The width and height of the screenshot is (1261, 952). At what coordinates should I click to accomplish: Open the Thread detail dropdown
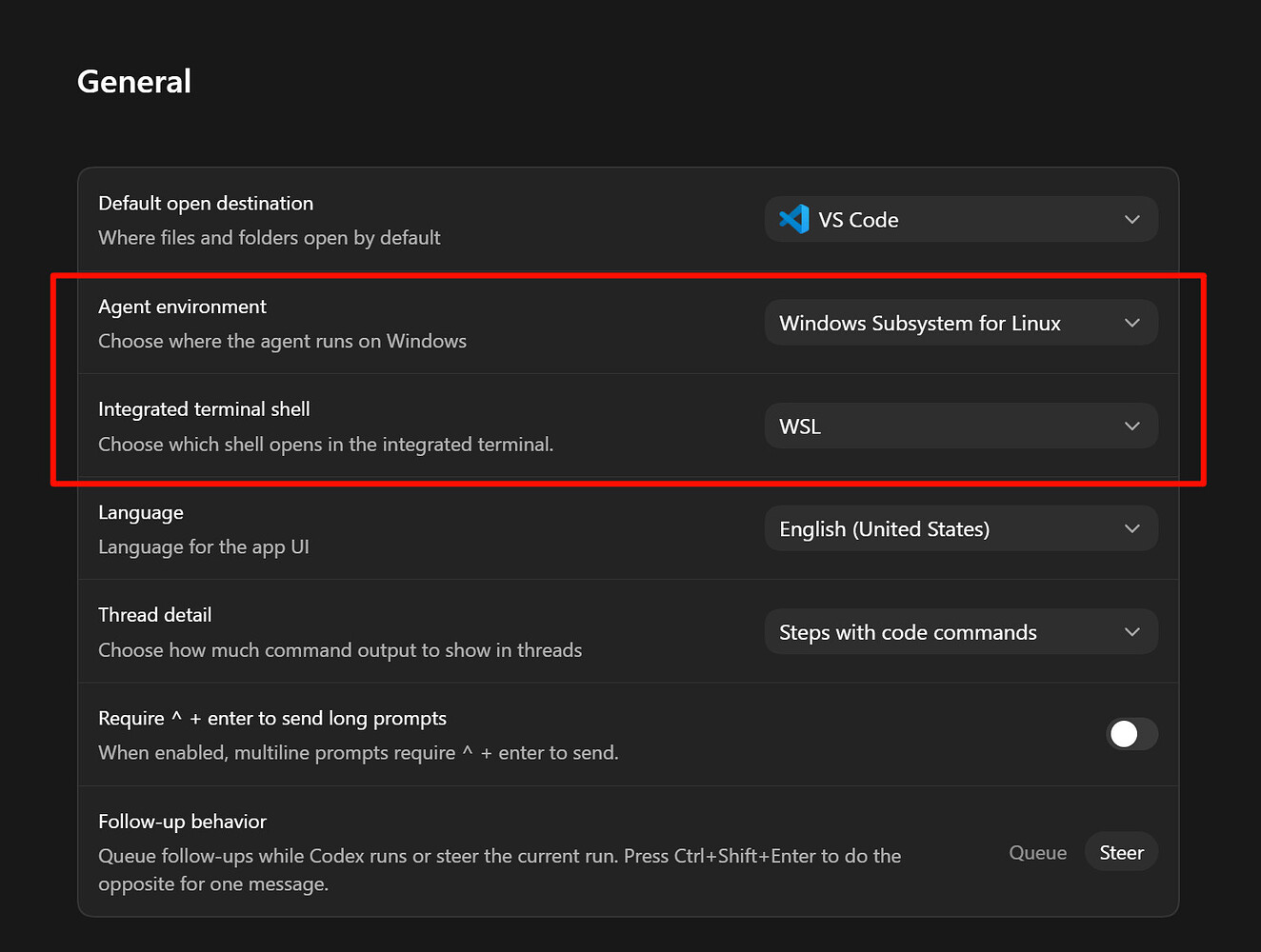point(961,632)
